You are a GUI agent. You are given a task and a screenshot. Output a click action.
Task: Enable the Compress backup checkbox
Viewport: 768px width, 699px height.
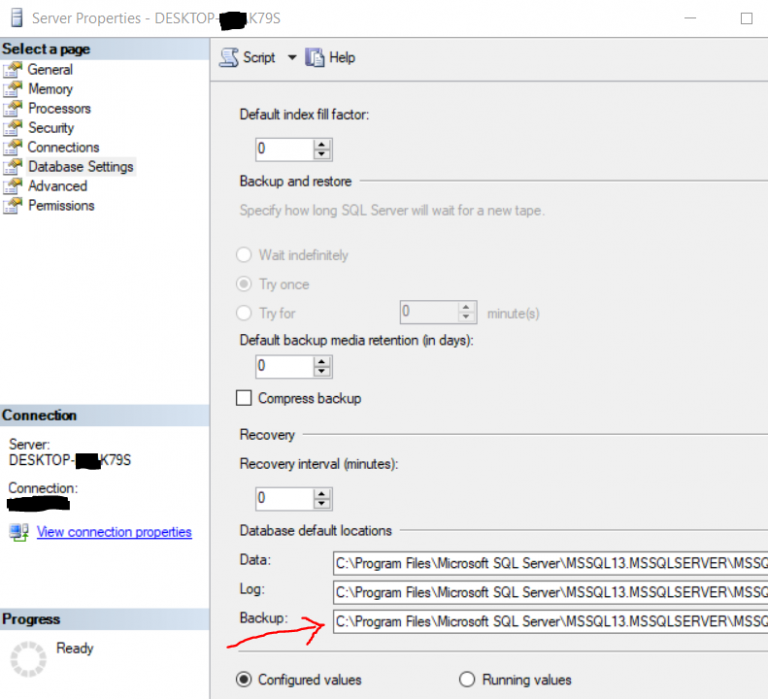(244, 398)
